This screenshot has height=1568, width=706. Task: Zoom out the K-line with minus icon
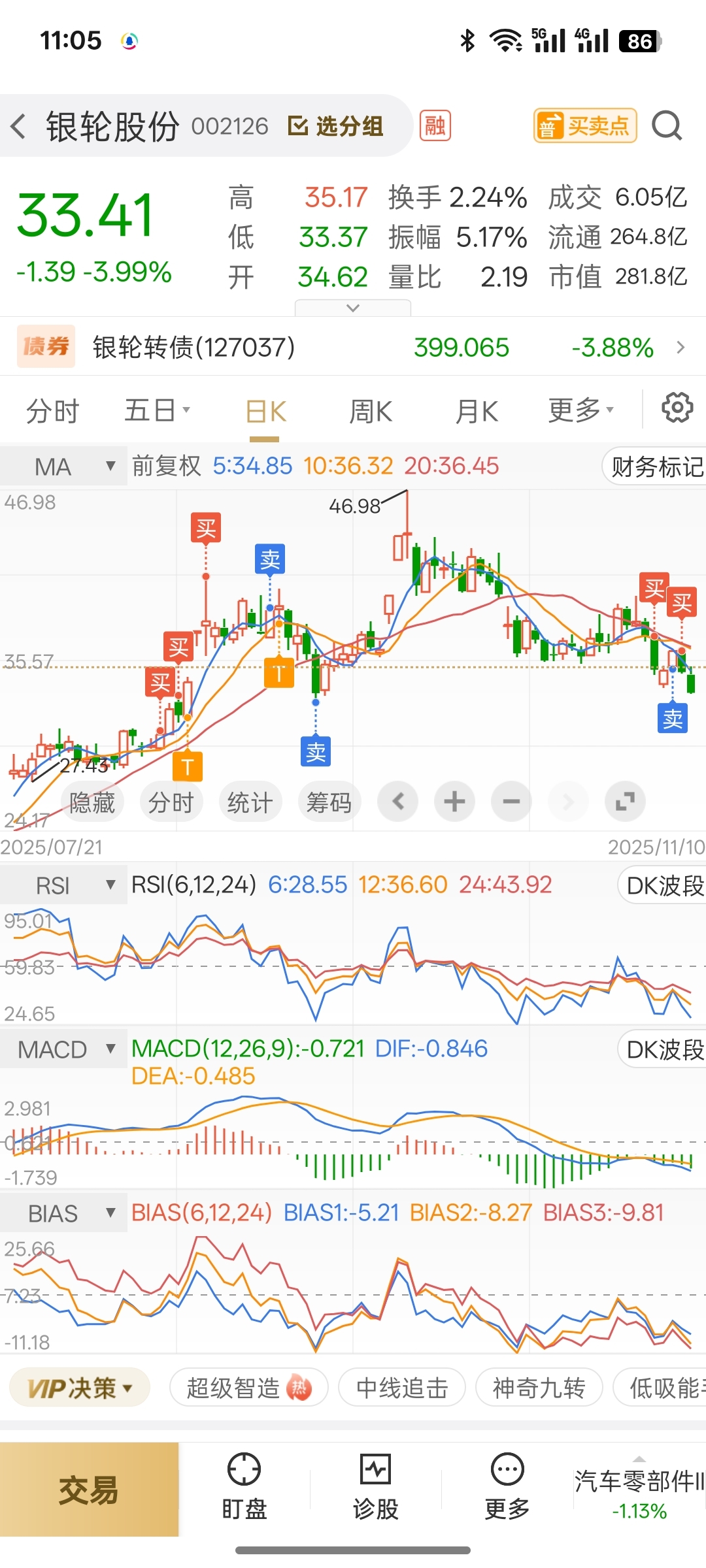point(511,801)
